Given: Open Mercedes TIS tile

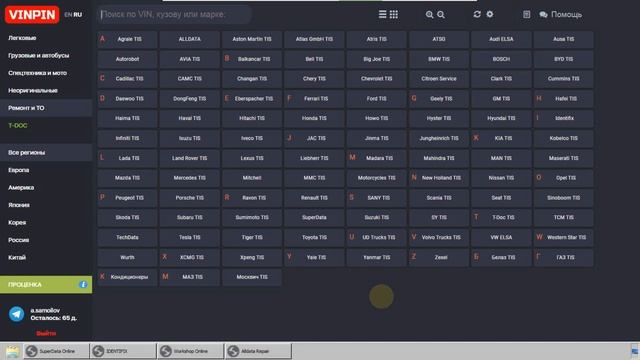Looking at the screenshot, I should coord(189,178).
